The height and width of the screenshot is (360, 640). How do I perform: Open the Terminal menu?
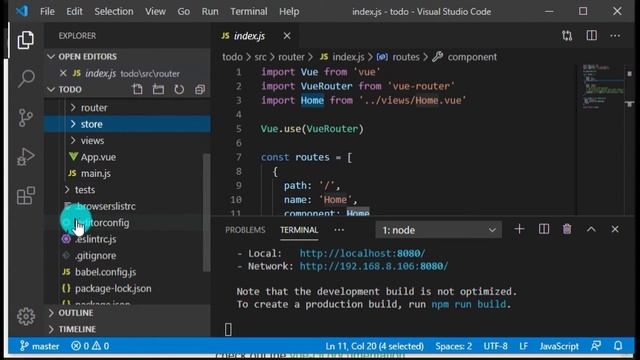(x=249, y=11)
